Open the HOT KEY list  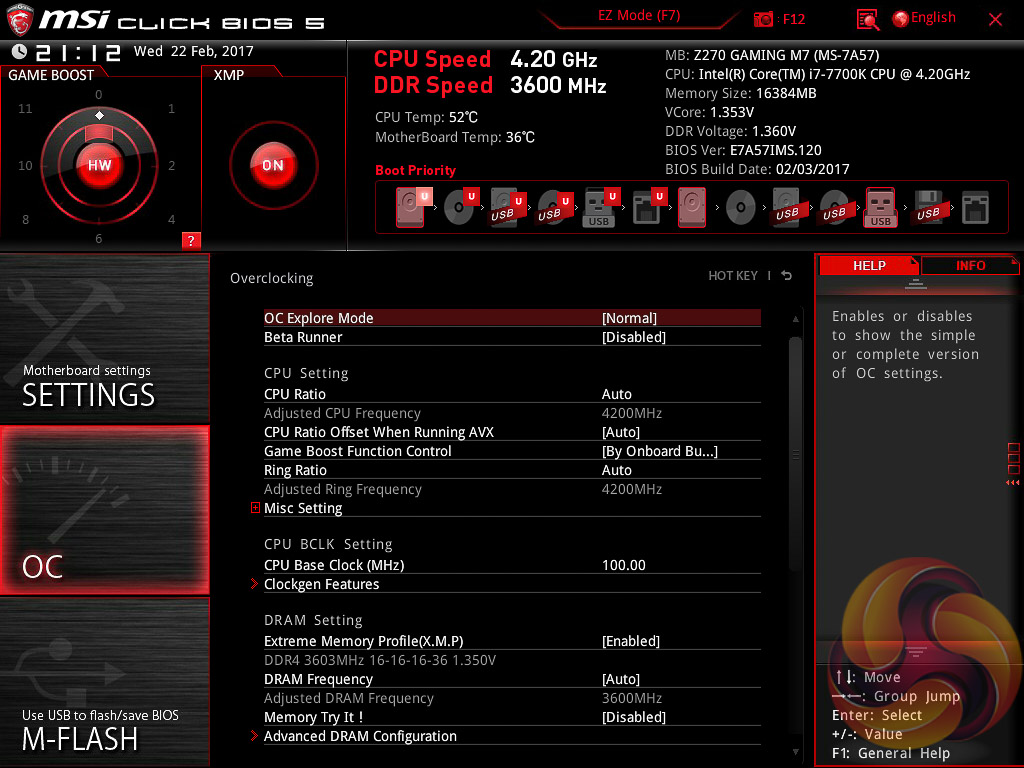coord(733,276)
